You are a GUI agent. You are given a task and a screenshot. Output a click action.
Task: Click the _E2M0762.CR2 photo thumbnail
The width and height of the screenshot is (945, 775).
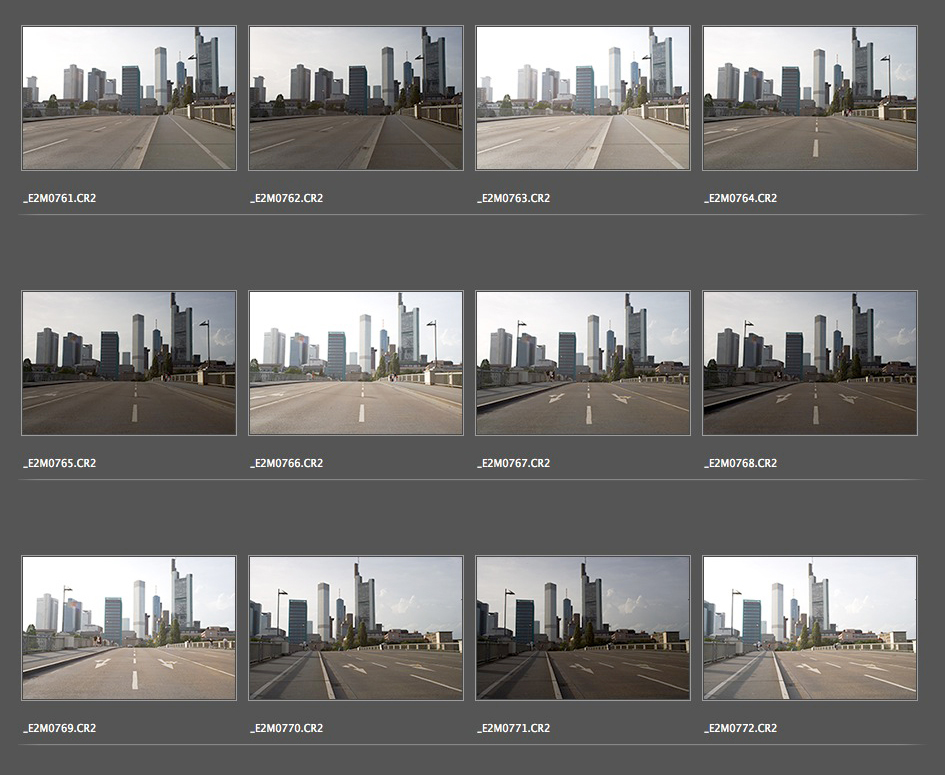356,98
